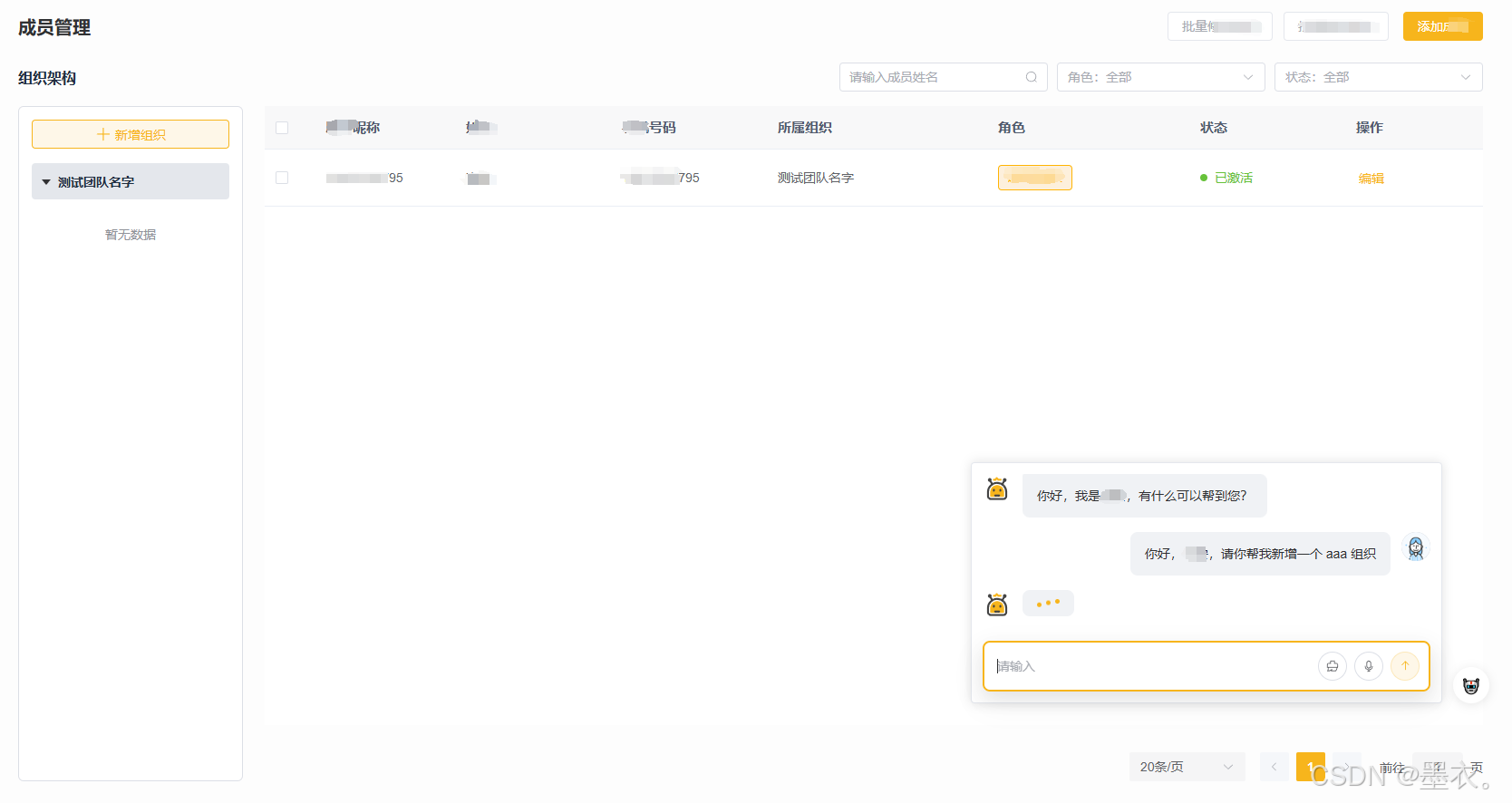
Task: Click the 新增组织 button
Action: [x=131, y=134]
